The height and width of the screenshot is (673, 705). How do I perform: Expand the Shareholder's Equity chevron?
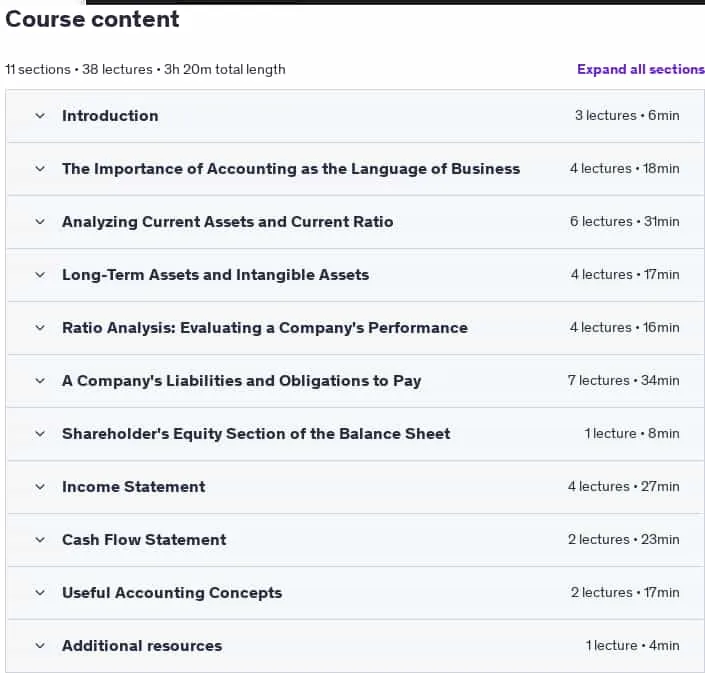[40, 434]
